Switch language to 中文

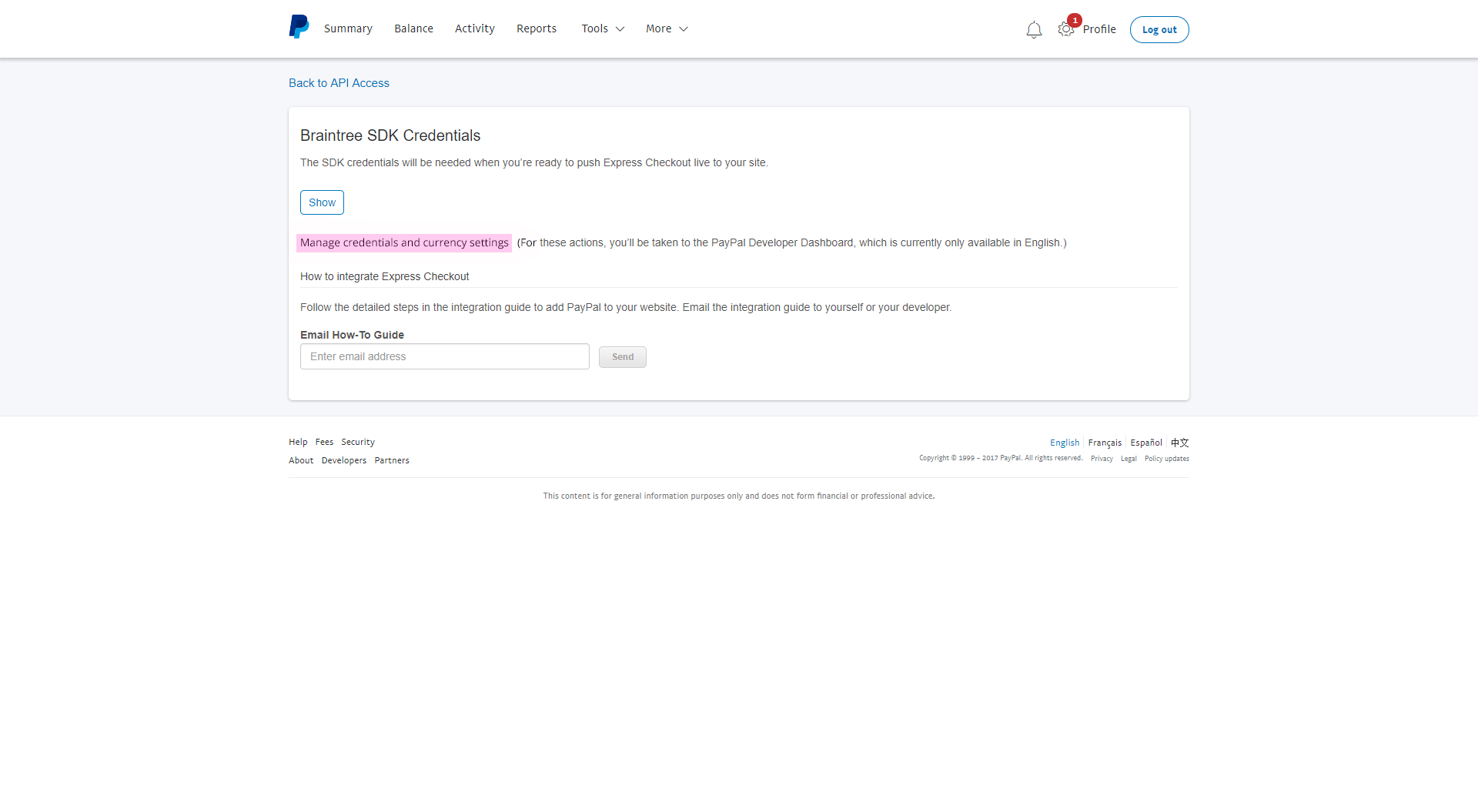tap(1180, 443)
